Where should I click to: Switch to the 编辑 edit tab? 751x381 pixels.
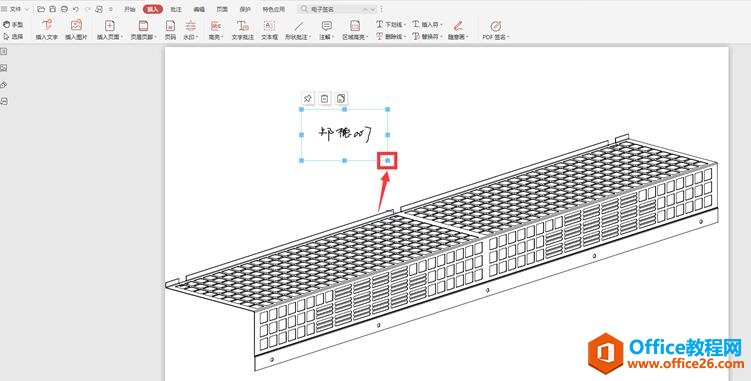click(x=199, y=9)
